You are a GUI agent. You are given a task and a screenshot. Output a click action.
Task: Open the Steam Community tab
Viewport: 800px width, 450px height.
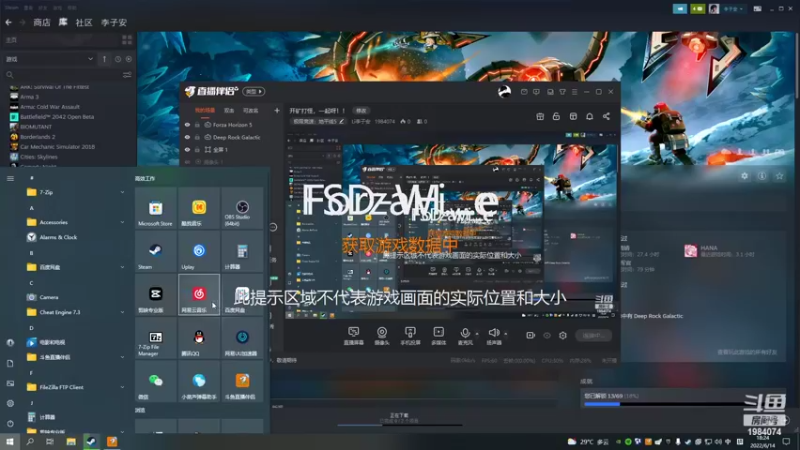84,22
